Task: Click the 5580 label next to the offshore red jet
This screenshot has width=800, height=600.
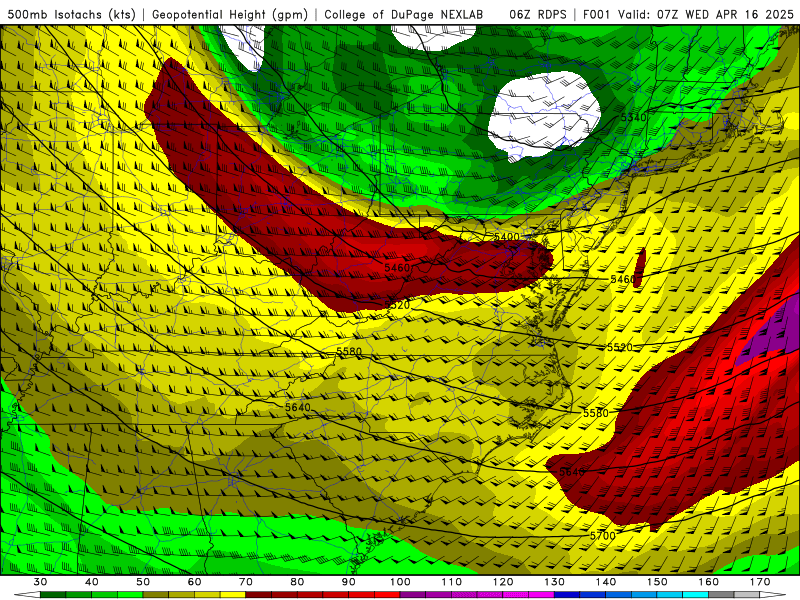Action: [596, 413]
